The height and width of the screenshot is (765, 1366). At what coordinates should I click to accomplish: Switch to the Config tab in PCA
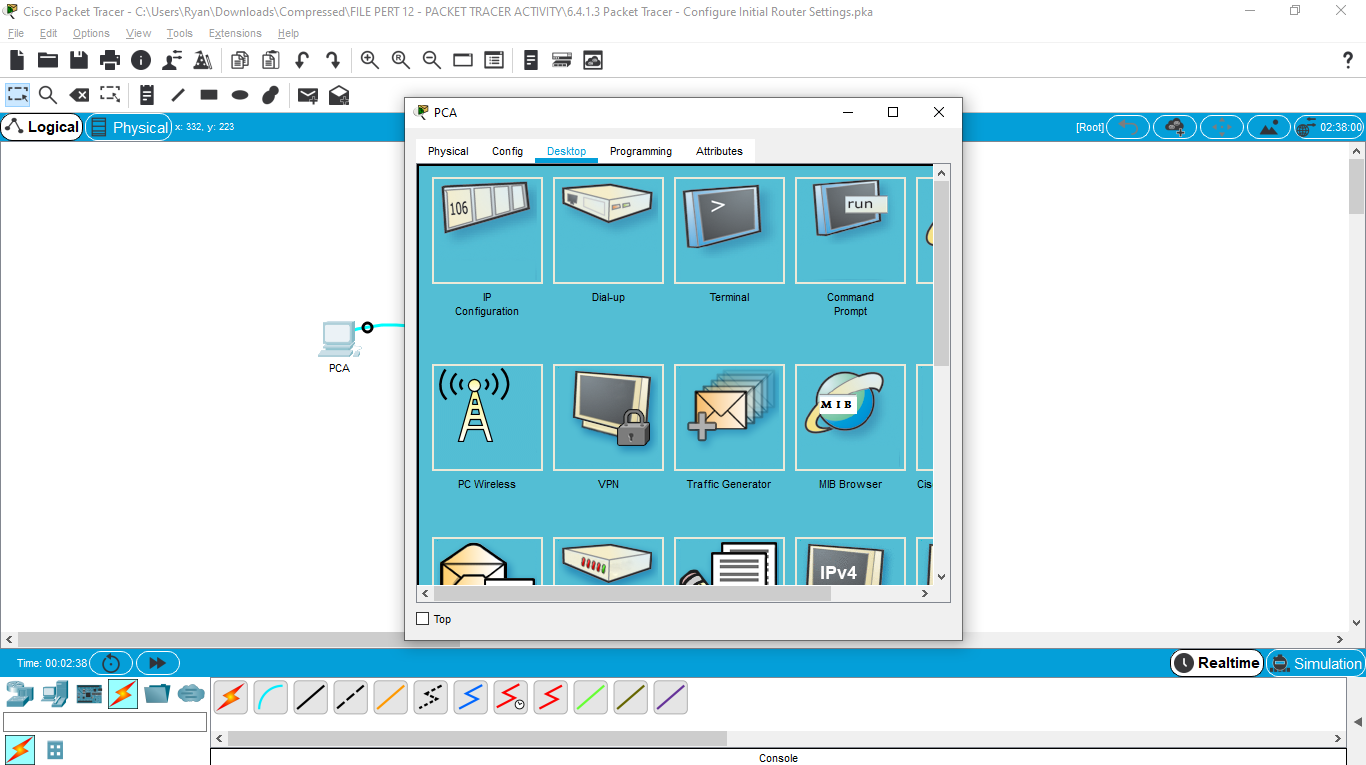coord(507,151)
